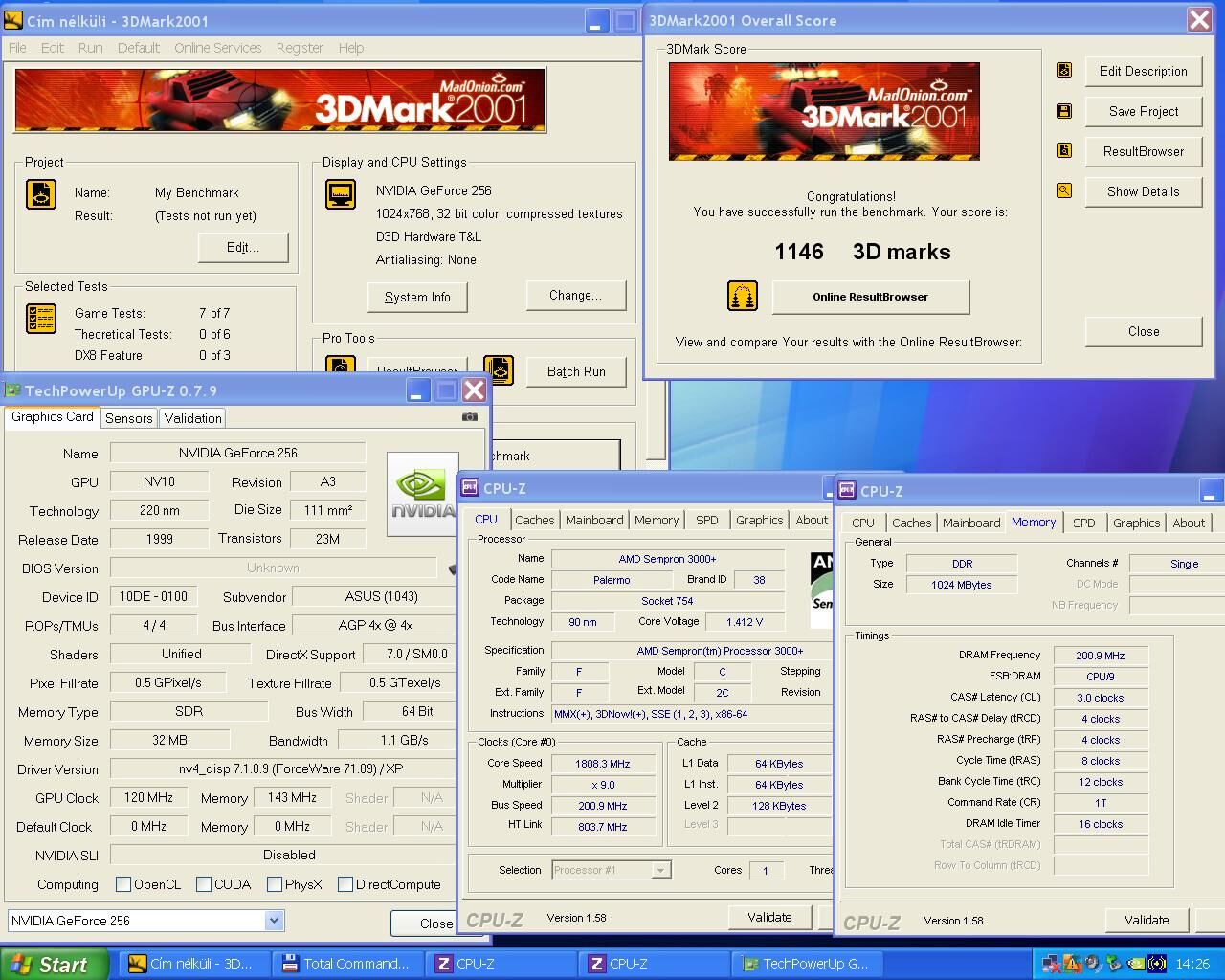Click the project Edit... button
The width and height of the screenshot is (1225, 980).
[243, 247]
